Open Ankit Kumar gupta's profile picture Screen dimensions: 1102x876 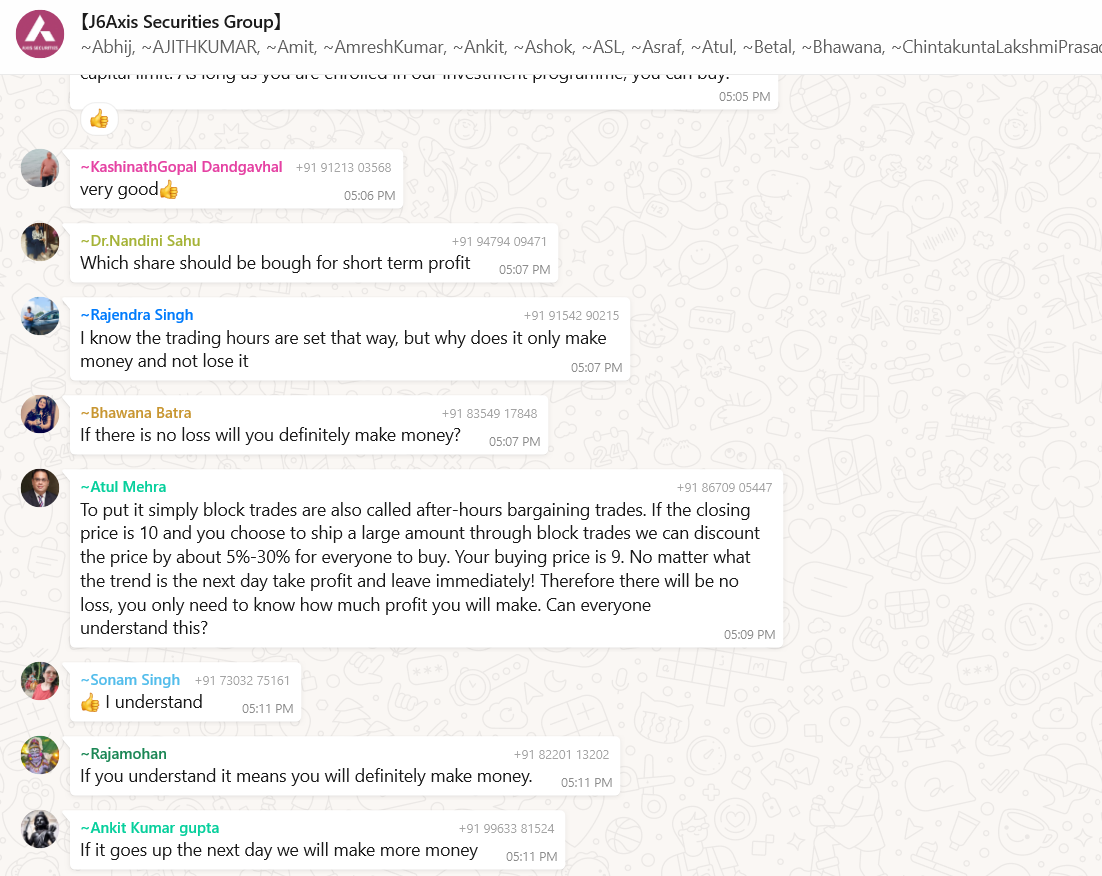[40, 829]
